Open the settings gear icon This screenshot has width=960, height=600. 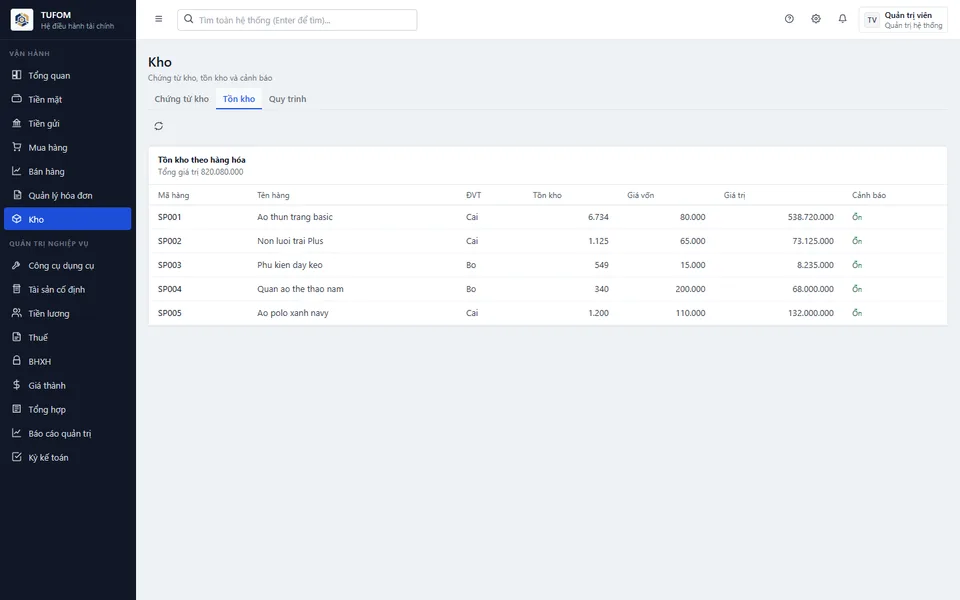click(816, 19)
